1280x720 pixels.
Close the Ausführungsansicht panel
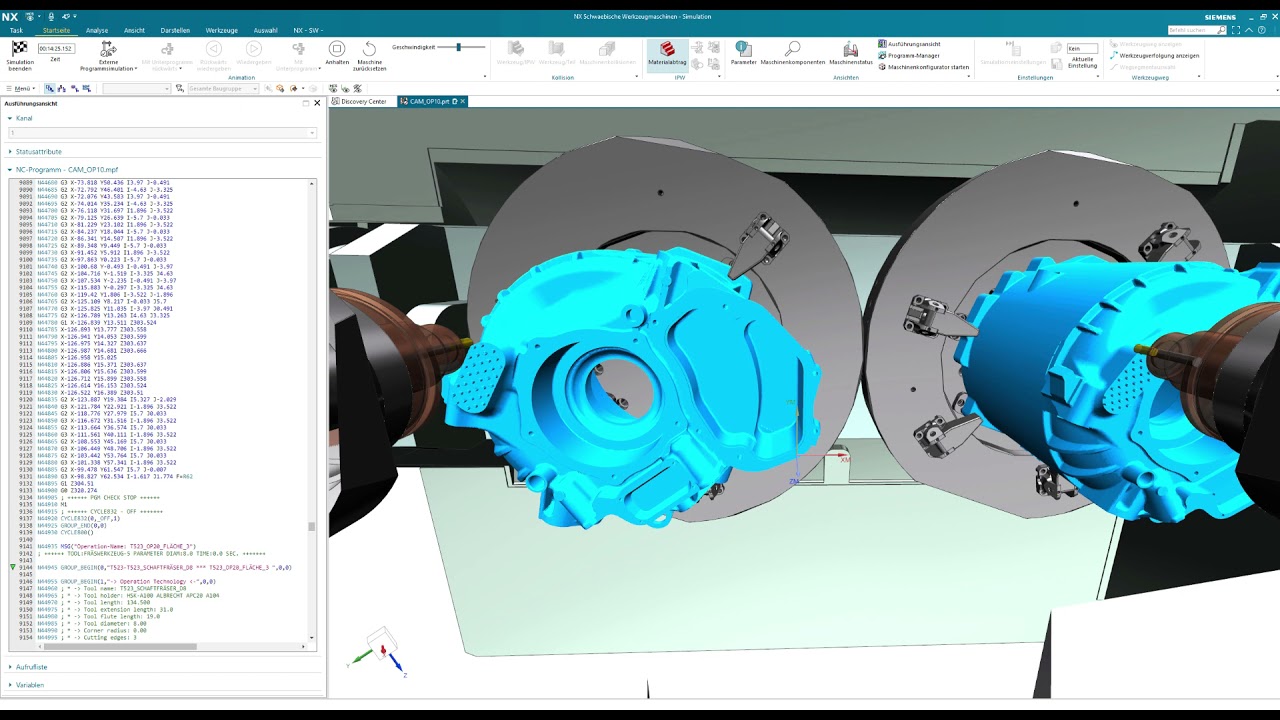tap(317, 103)
